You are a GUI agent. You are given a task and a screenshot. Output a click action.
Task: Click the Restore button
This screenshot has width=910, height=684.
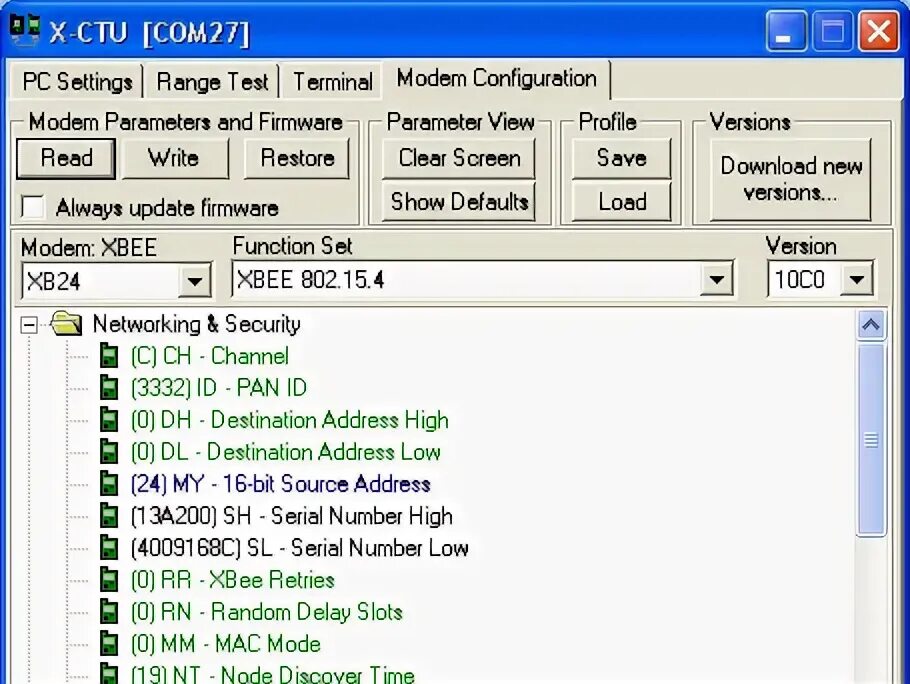coord(297,158)
